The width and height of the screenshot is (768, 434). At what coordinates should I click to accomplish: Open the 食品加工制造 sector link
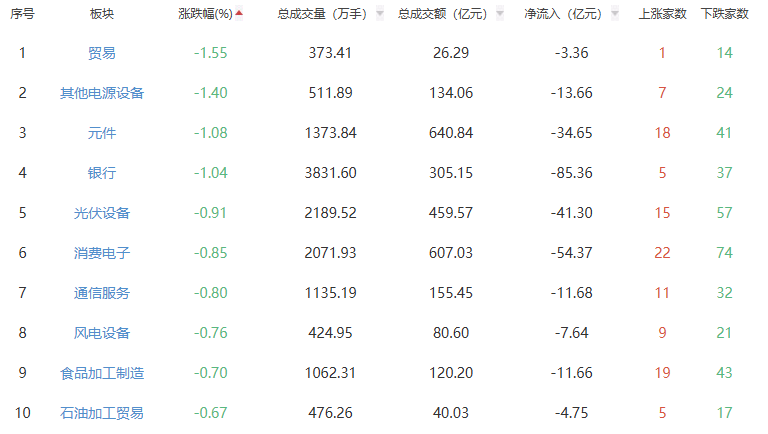[102, 373]
